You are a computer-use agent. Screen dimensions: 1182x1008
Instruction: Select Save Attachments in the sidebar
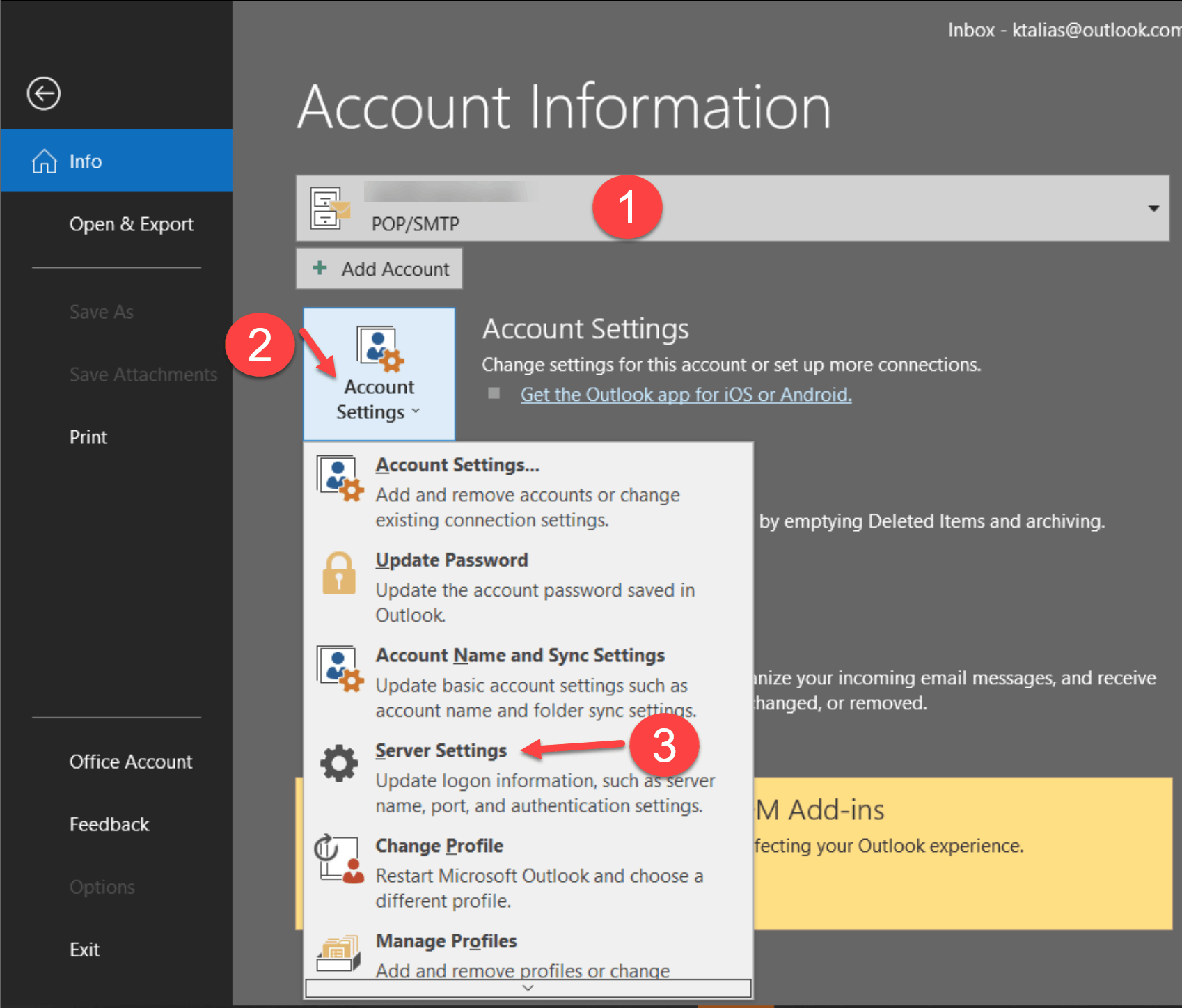pyautogui.click(x=143, y=375)
